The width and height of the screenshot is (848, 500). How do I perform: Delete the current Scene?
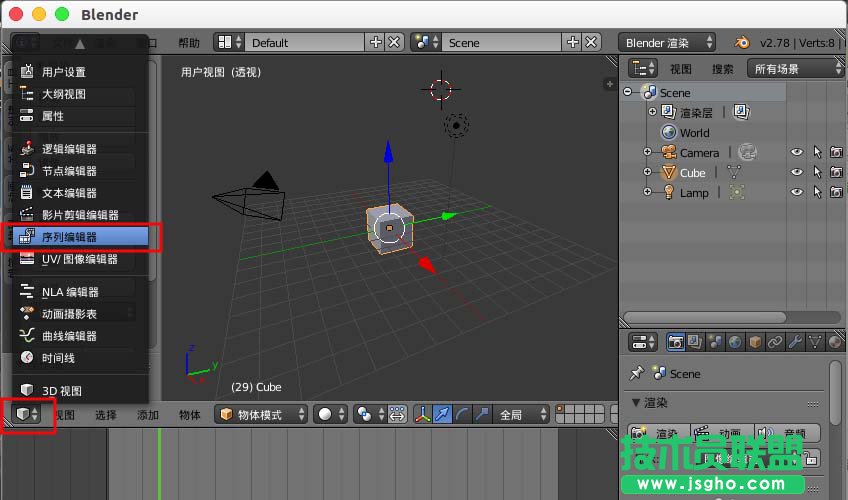tap(591, 42)
